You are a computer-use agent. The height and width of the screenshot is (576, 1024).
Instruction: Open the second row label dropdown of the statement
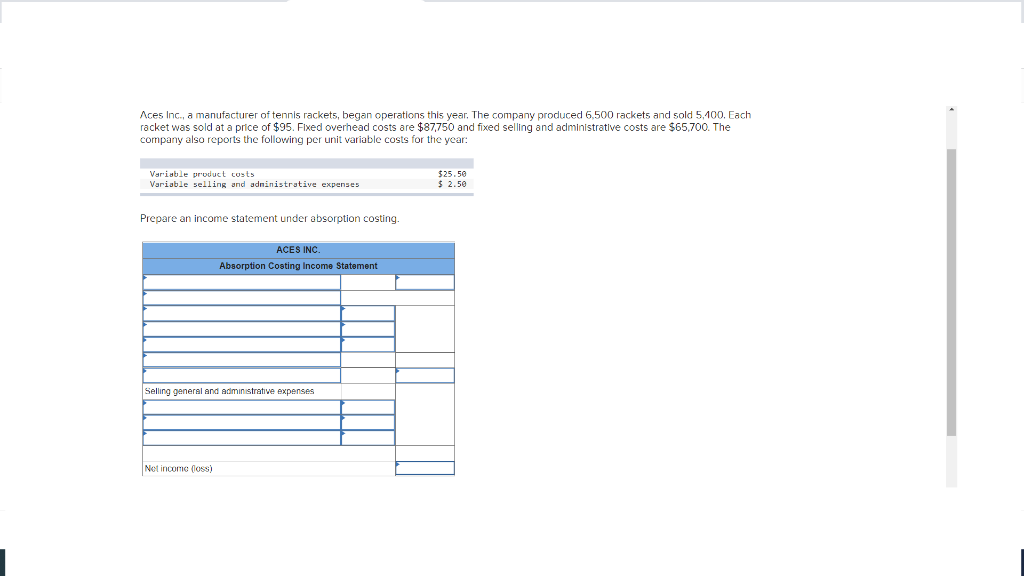click(x=242, y=298)
